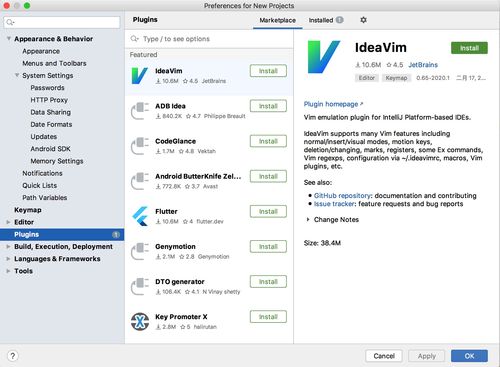The height and width of the screenshot is (367, 500).
Task: Open the plugins gear settings icon
Action: pyautogui.click(x=363, y=20)
